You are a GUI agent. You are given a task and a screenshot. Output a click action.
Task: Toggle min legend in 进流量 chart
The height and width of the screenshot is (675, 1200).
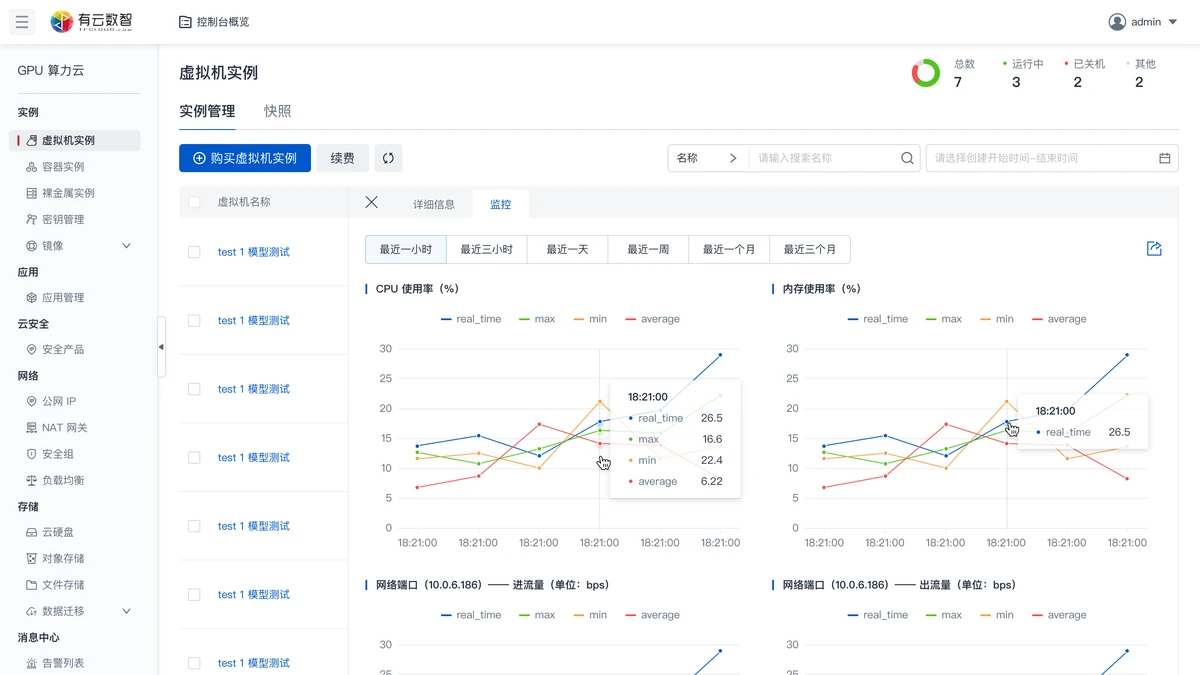(x=590, y=615)
